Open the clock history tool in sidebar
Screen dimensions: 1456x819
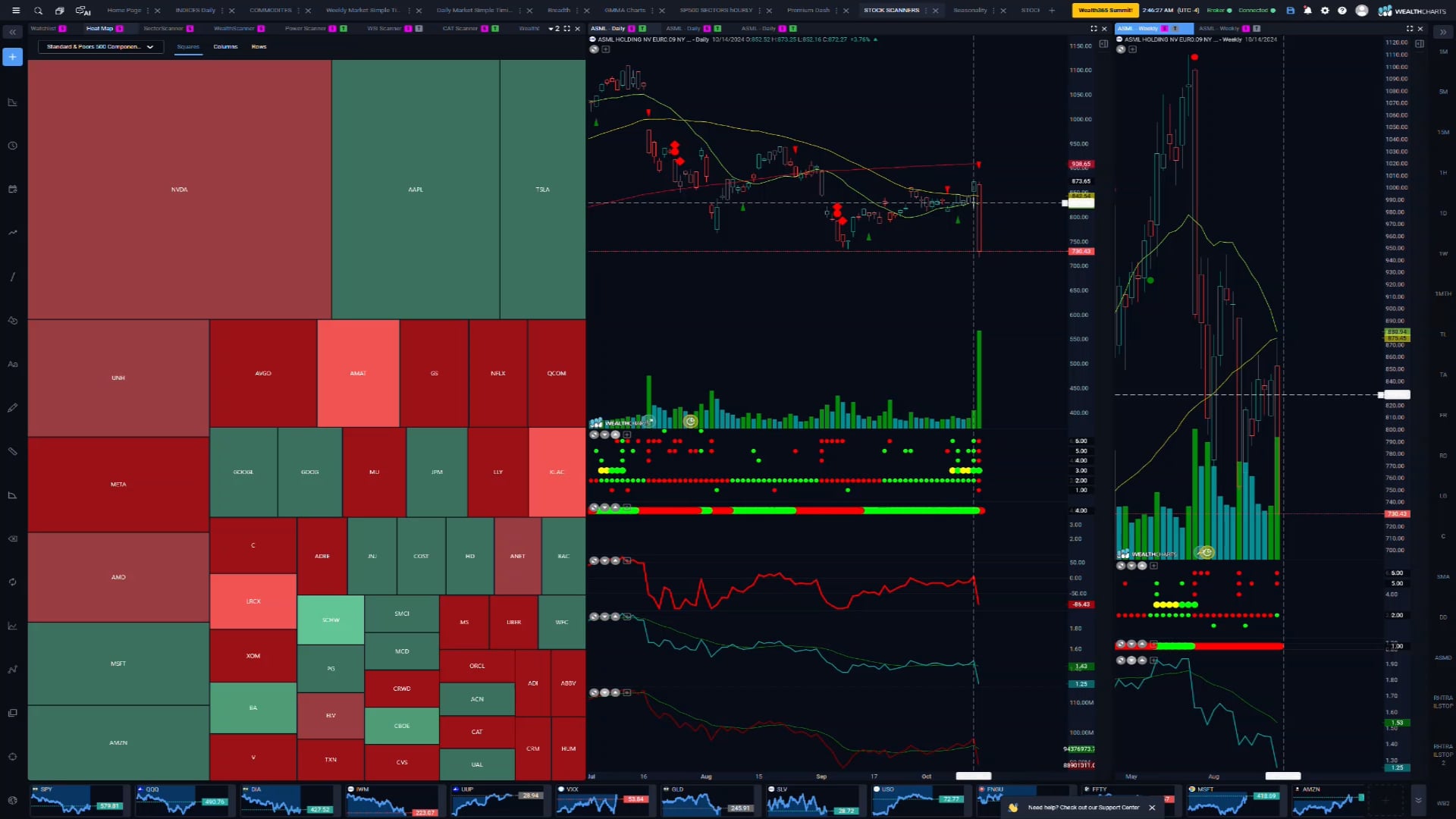tap(13, 146)
